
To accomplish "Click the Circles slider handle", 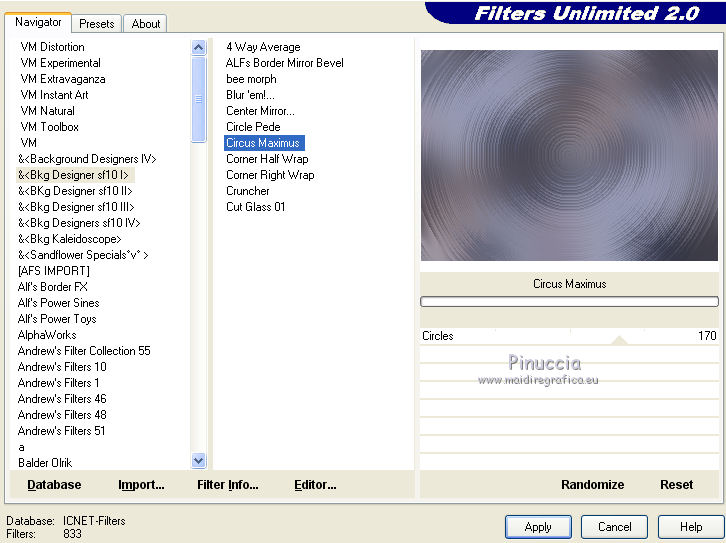I will point(619,340).
